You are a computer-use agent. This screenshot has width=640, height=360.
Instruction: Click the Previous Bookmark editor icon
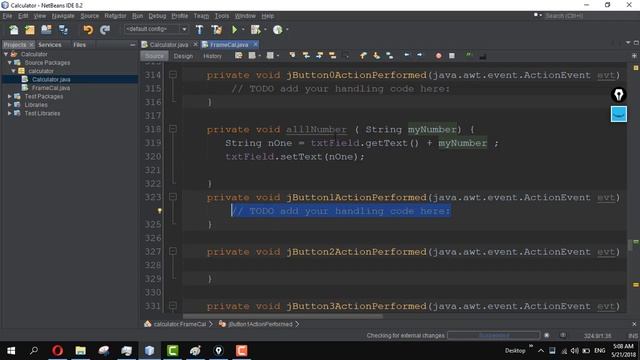coord(363,56)
